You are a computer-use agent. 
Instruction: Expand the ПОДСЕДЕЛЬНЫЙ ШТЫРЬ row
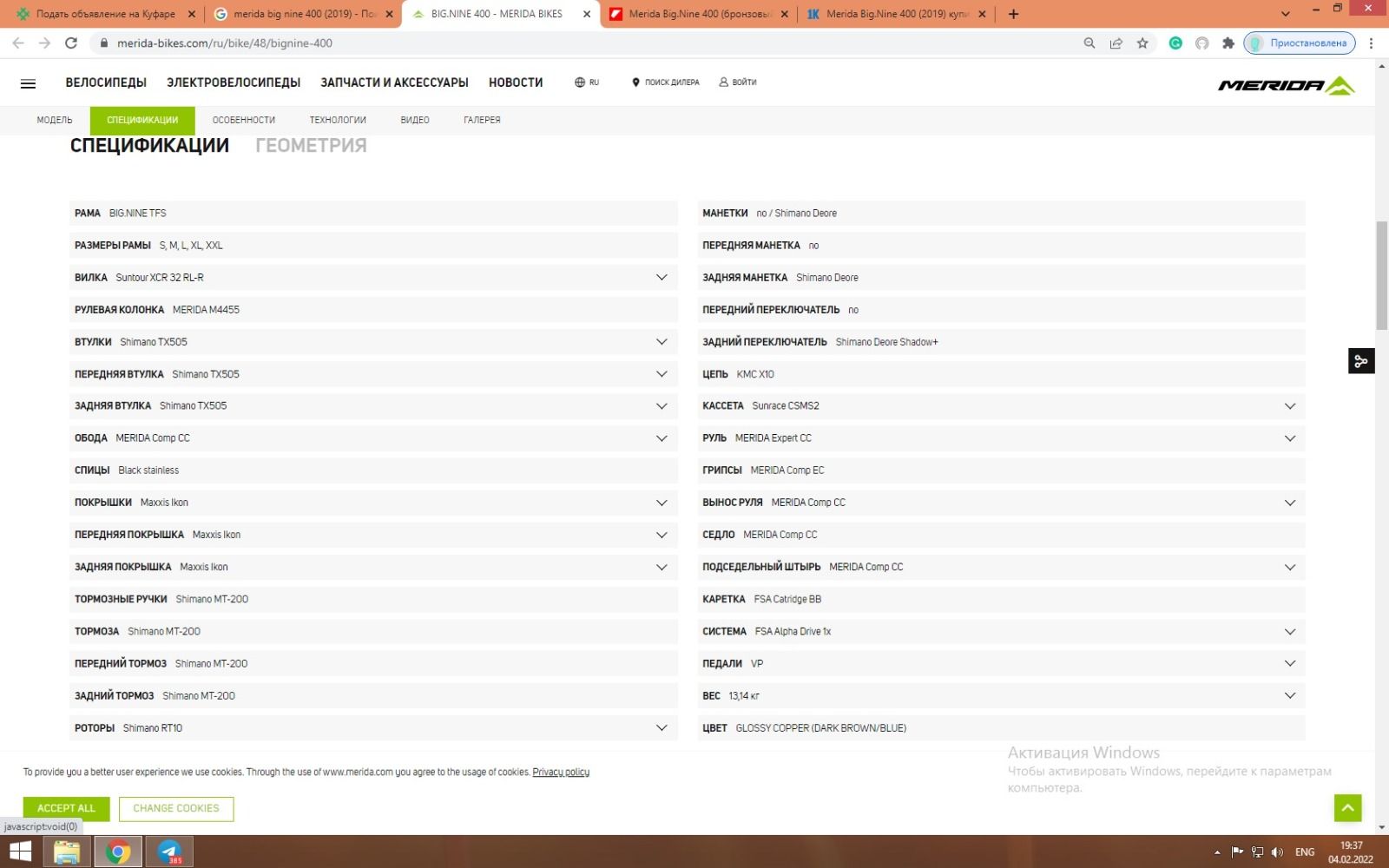pos(1001,568)
